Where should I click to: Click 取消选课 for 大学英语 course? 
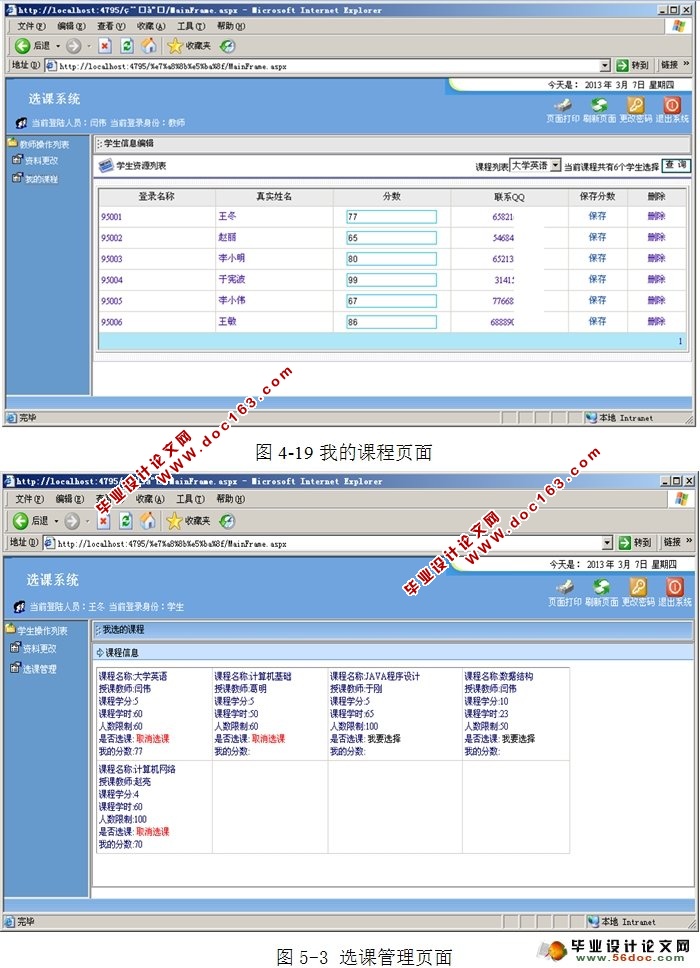(152, 738)
